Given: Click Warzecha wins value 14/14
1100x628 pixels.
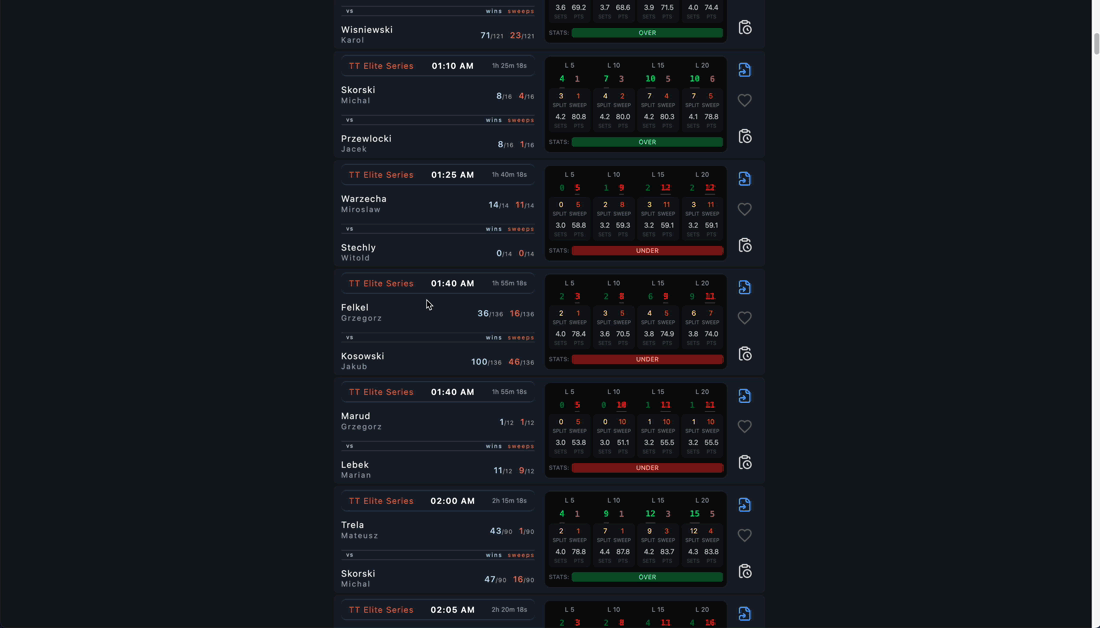Looking at the screenshot, I should [x=499, y=205].
